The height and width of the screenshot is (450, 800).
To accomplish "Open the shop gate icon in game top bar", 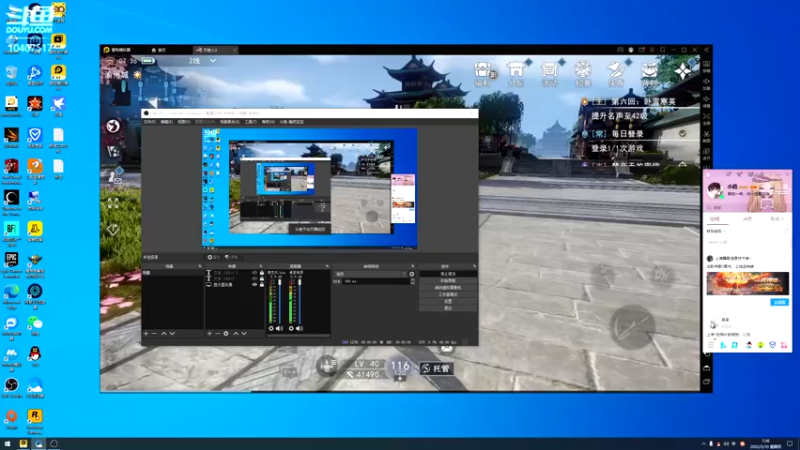I will click(516, 74).
